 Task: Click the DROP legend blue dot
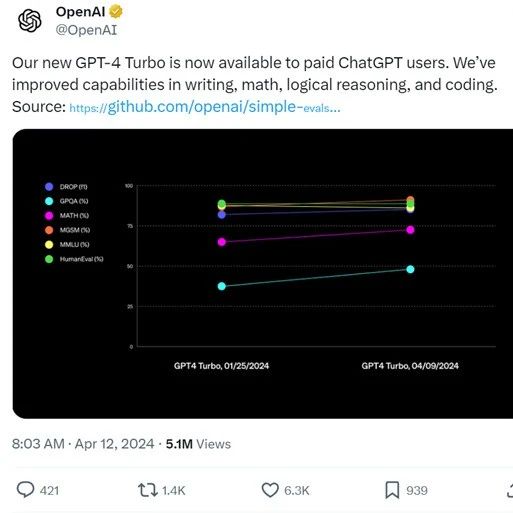point(49,187)
